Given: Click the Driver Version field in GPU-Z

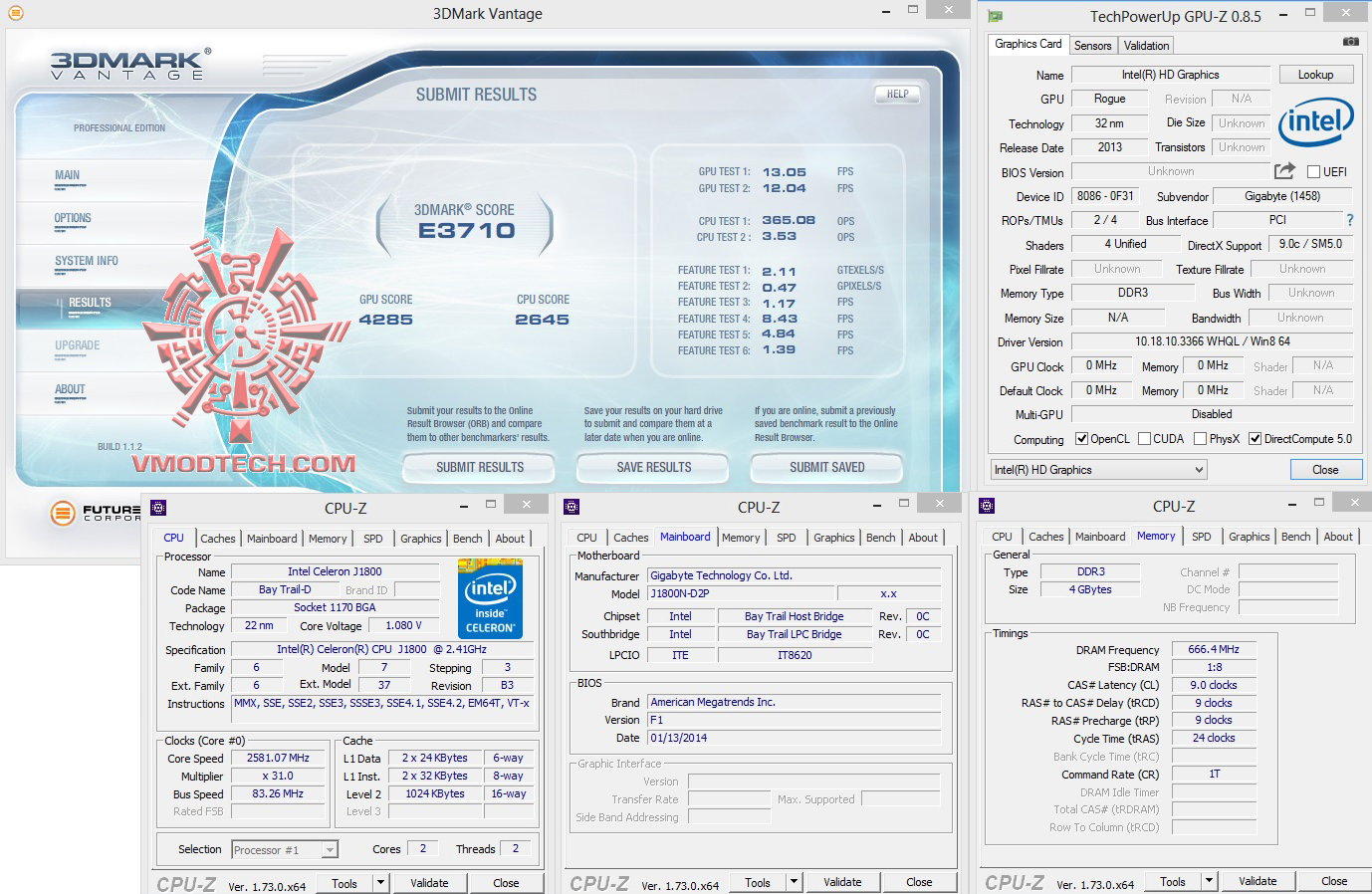Looking at the screenshot, I should [x=1212, y=341].
